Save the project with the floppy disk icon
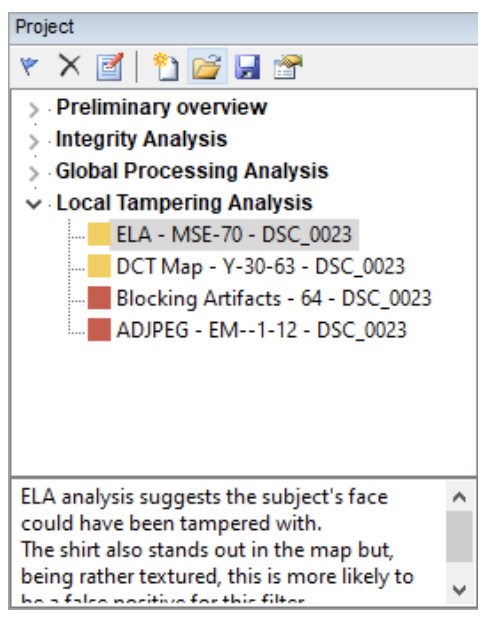Viewport: 488px width, 620px height. pyautogui.click(x=248, y=66)
